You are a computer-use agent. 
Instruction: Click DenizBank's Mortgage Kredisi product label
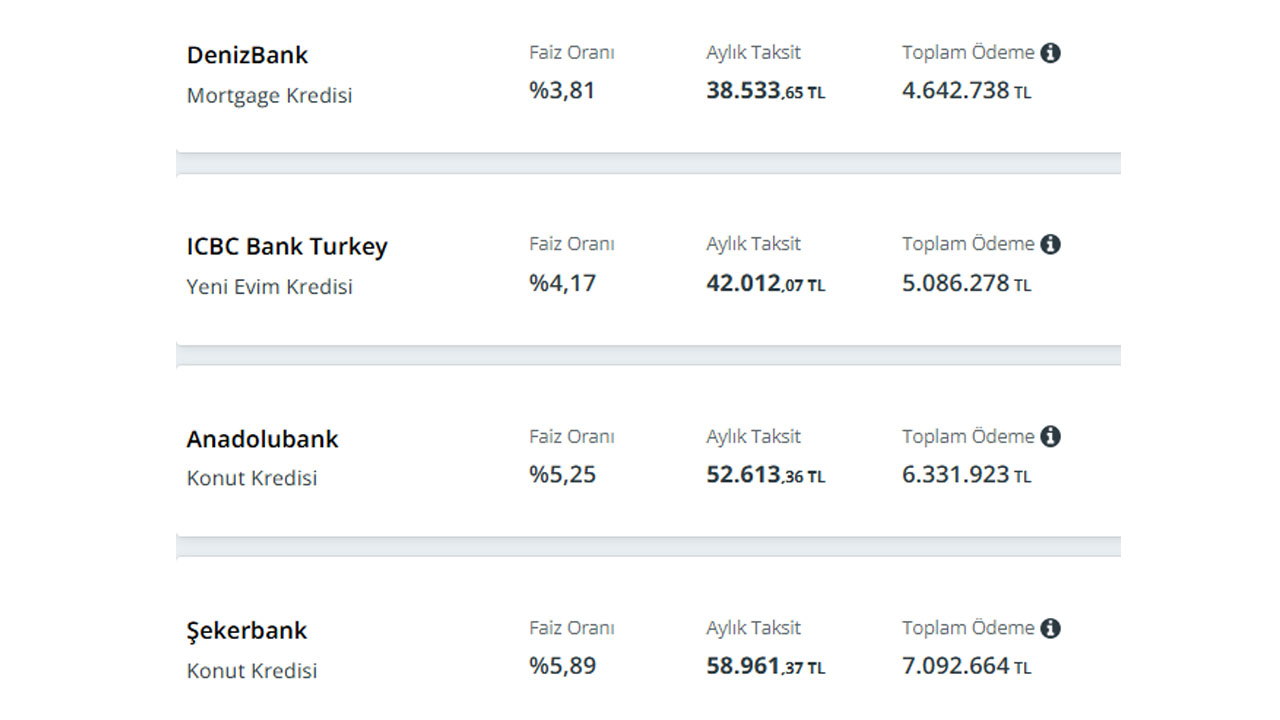(269, 96)
